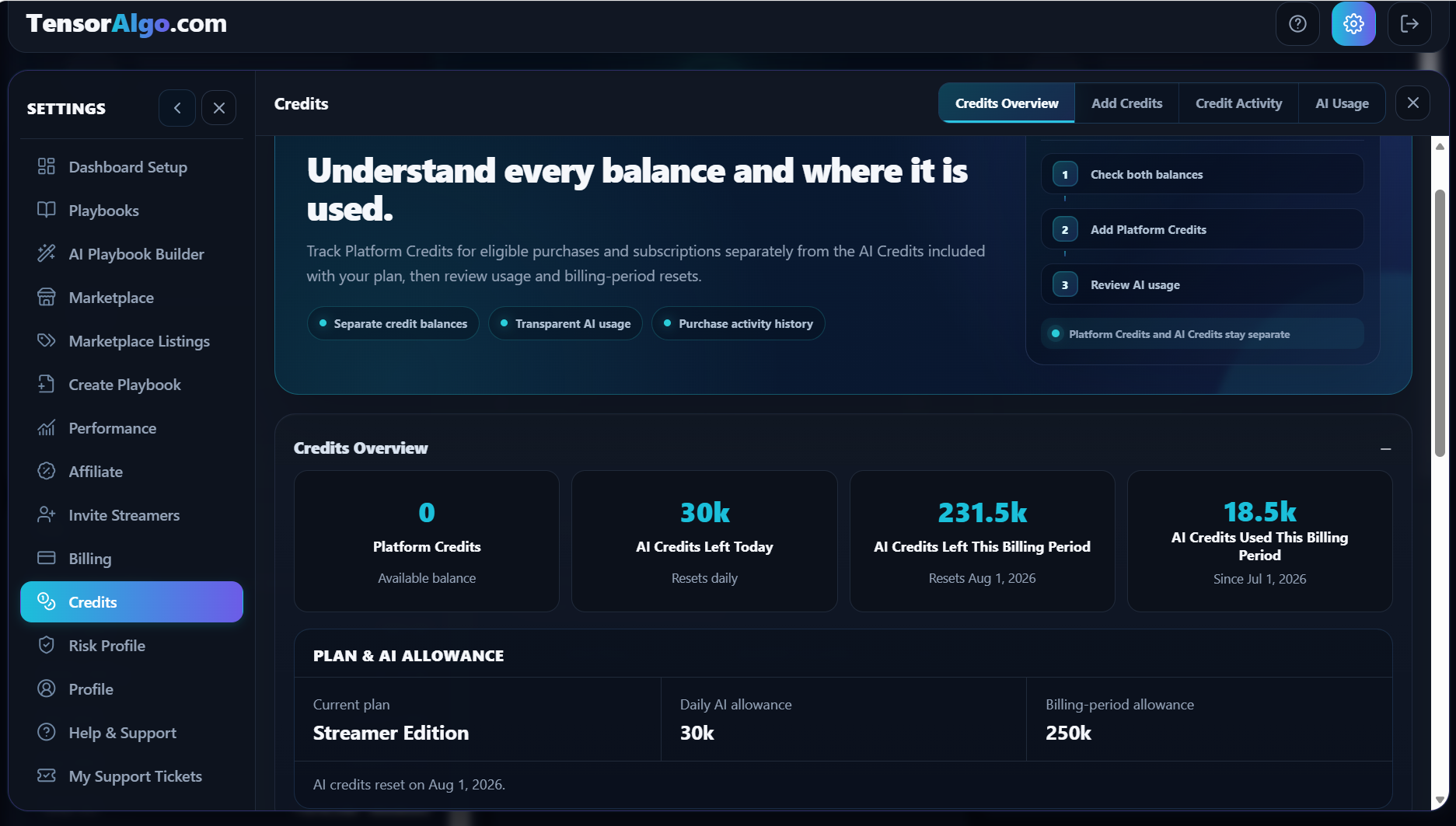
Task: Click the vertical scrollbar thumb
Action: (1440, 322)
